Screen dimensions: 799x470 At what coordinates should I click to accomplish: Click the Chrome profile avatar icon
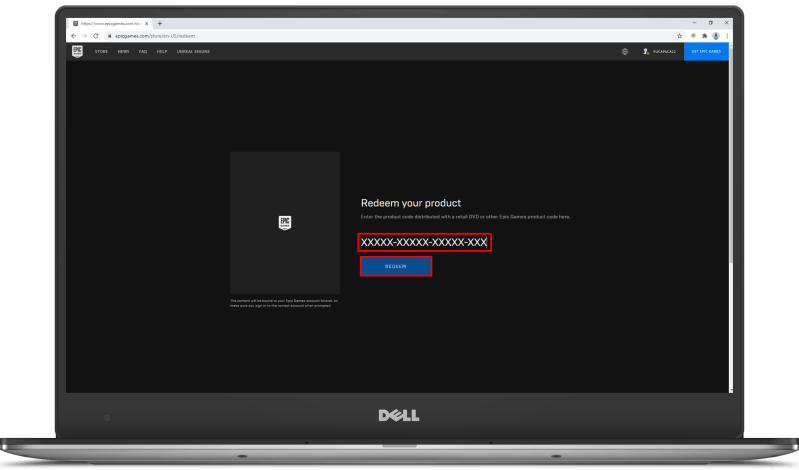point(716,36)
